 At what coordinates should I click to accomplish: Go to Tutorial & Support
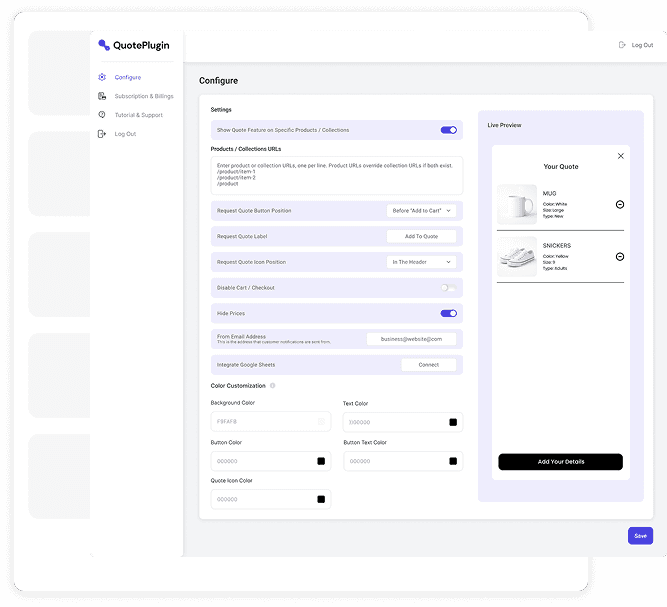click(x=139, y=115)
